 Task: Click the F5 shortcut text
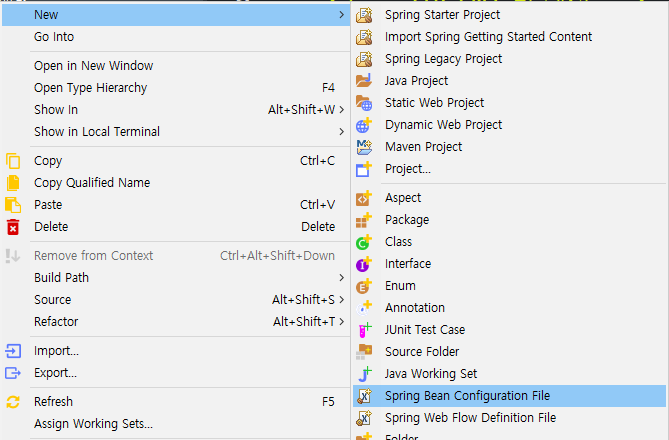coord(329,402)
